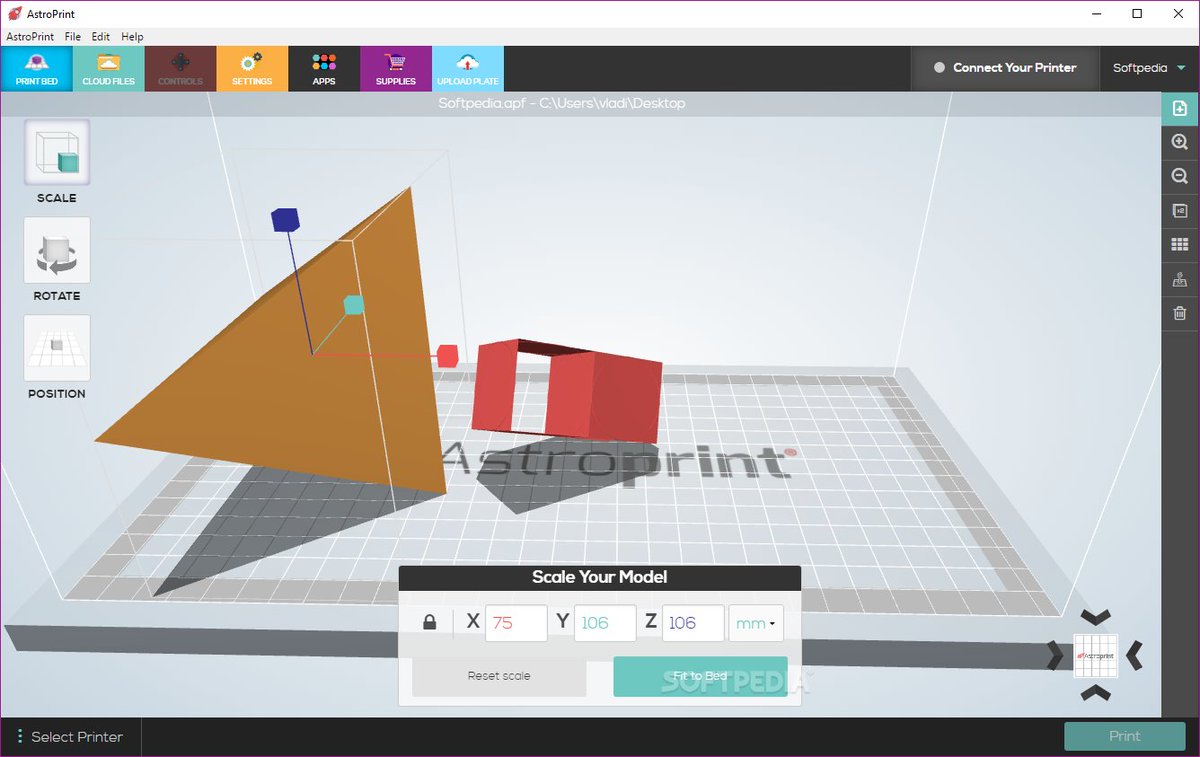
Task: Duplicate the model with the x2 icon
Action: 1180,210
